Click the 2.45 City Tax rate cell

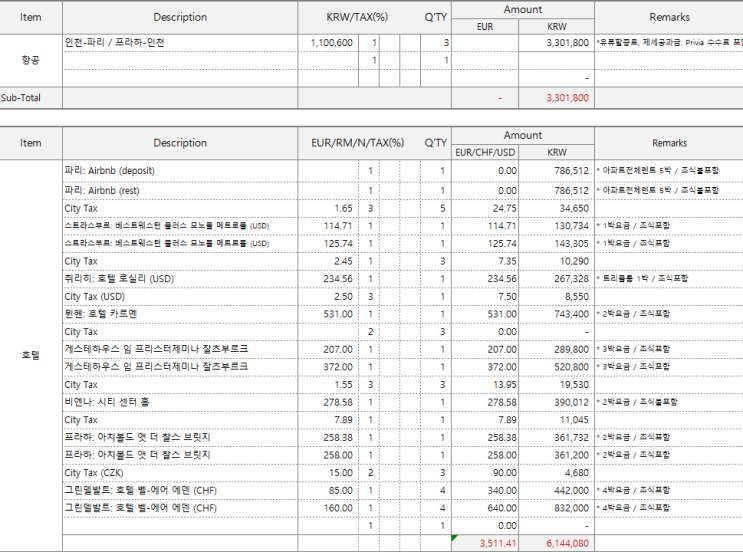pyautogui.click(x=328, y=262)
